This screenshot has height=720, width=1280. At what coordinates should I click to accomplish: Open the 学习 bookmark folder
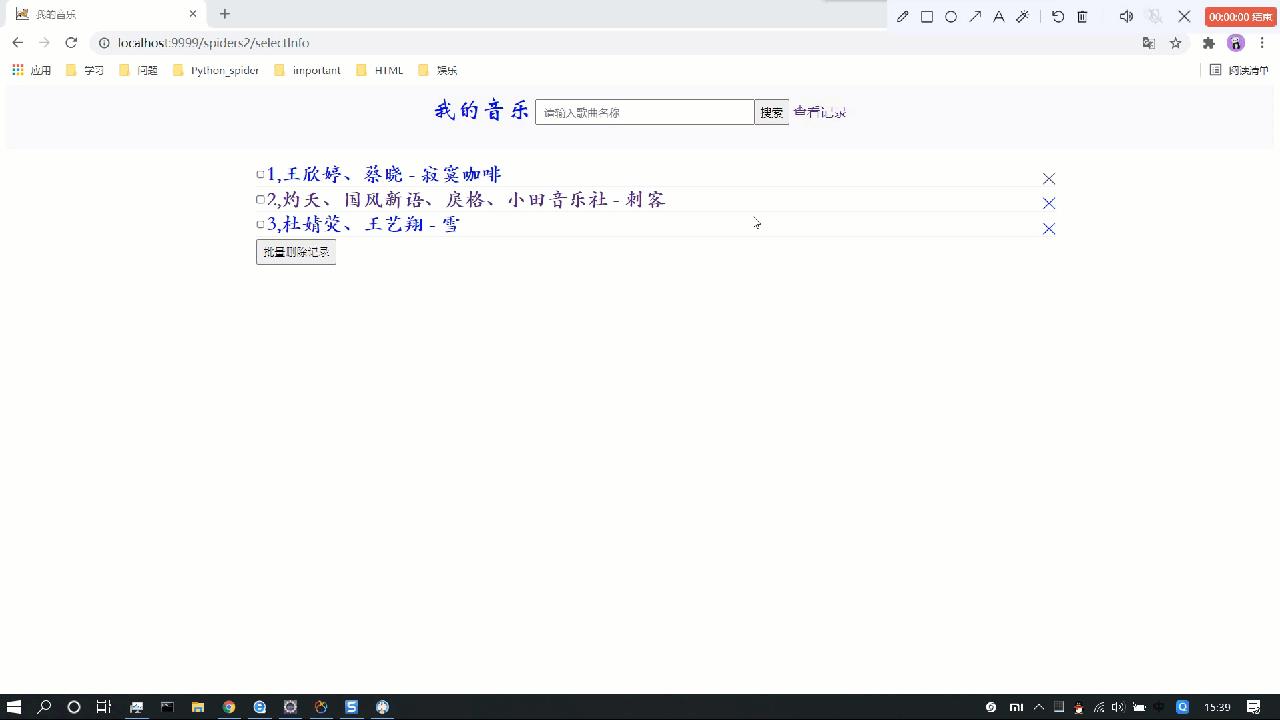point(85,70)
